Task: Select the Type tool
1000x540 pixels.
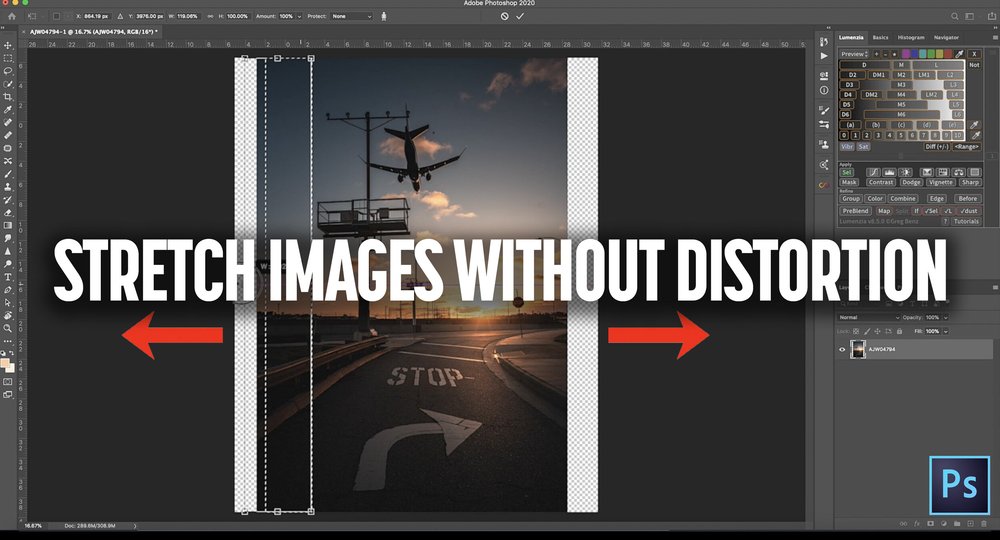Action: coord(8,277)
